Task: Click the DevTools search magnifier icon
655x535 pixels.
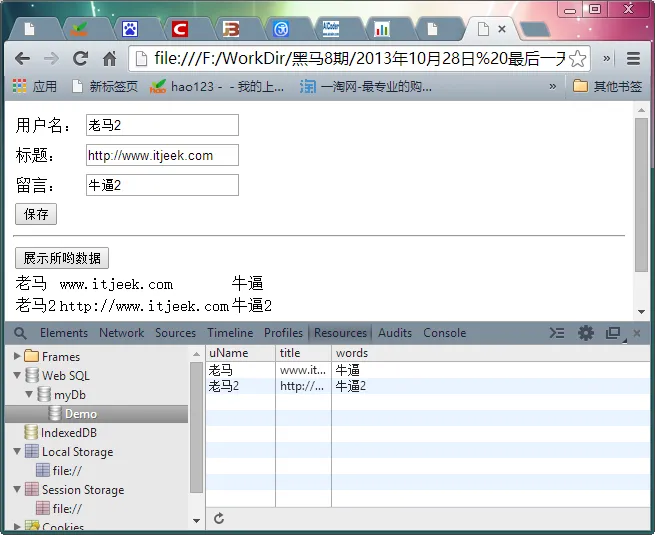Action: tap(17, 333)
